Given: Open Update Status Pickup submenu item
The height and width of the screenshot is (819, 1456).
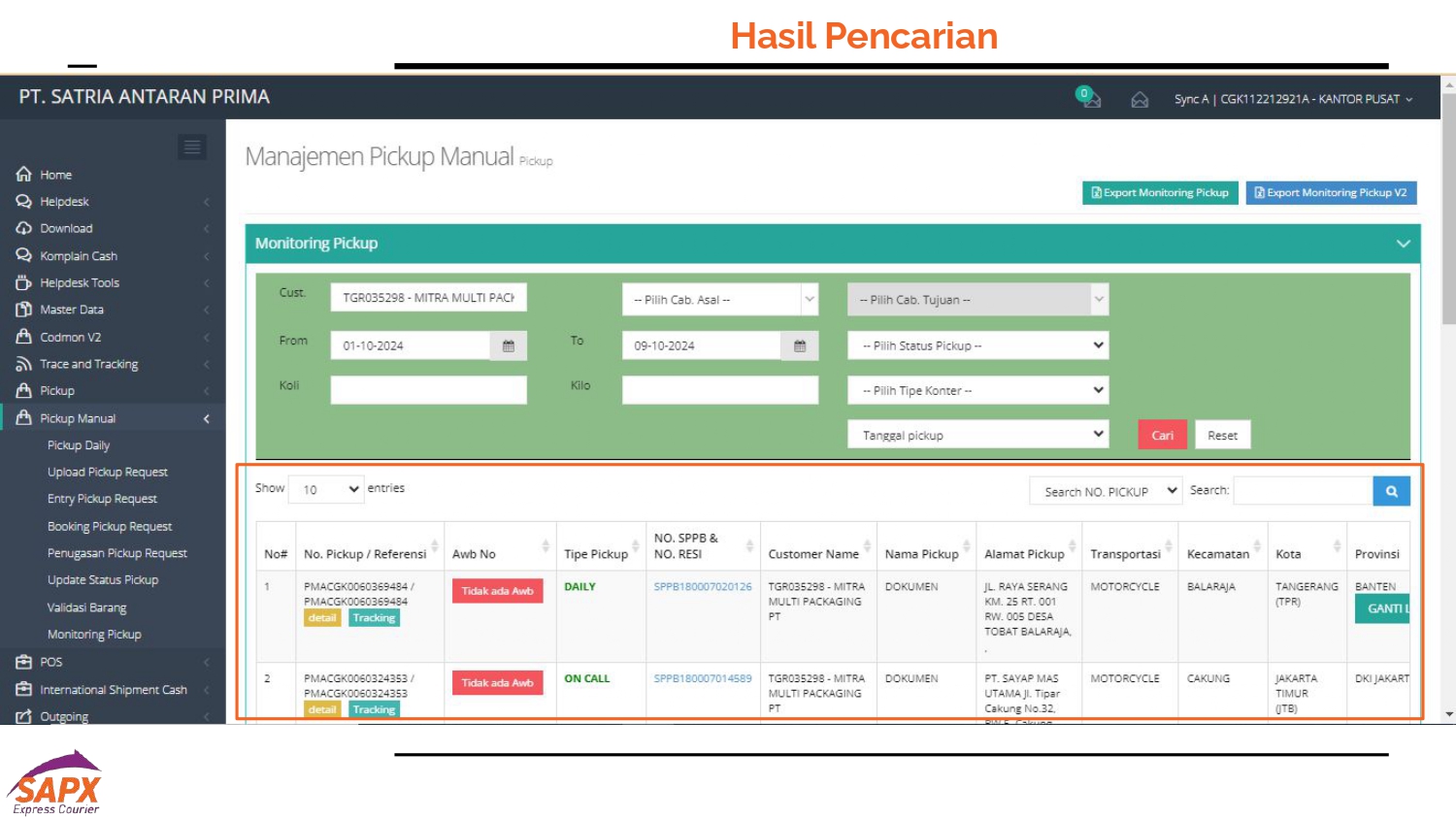Looking at the screenshot, I should coord(103,580).
